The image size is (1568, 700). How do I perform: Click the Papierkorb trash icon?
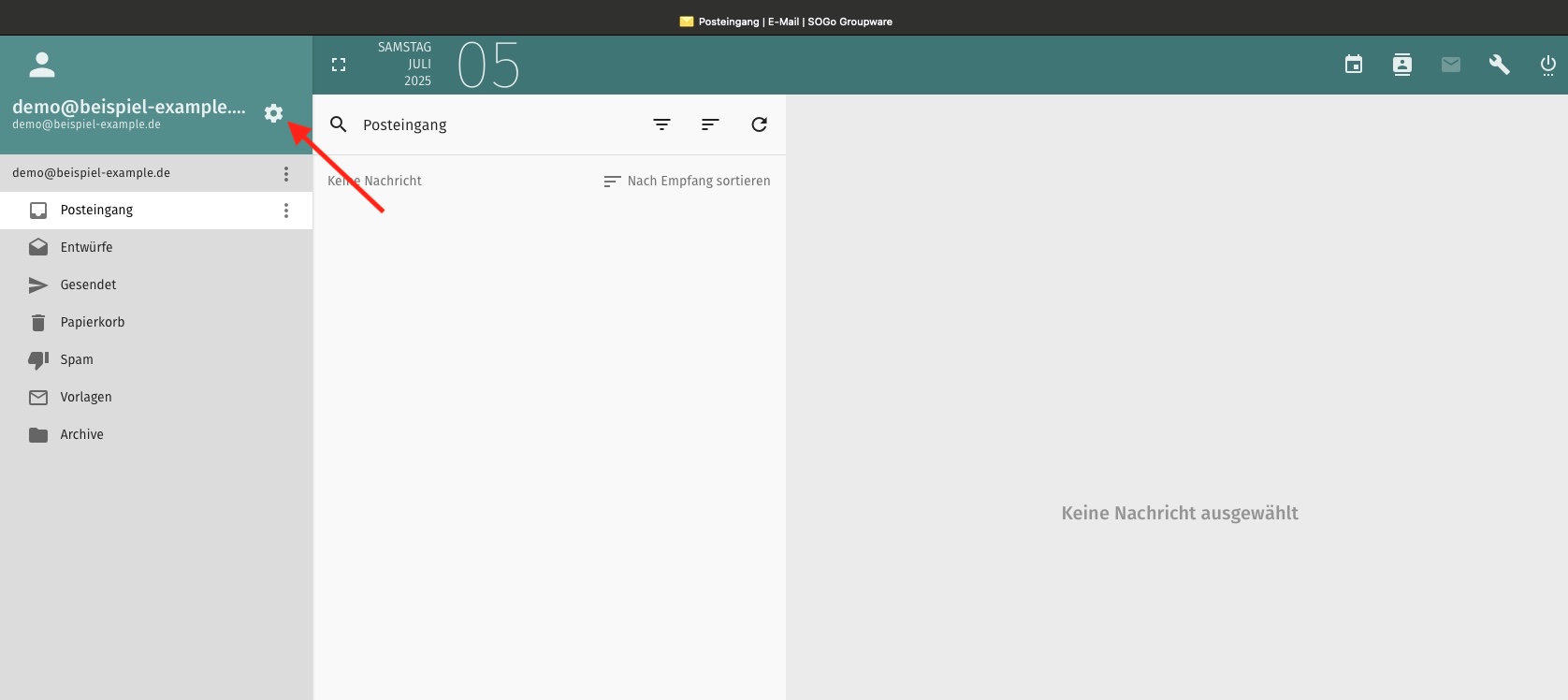(x=38, y=323)
